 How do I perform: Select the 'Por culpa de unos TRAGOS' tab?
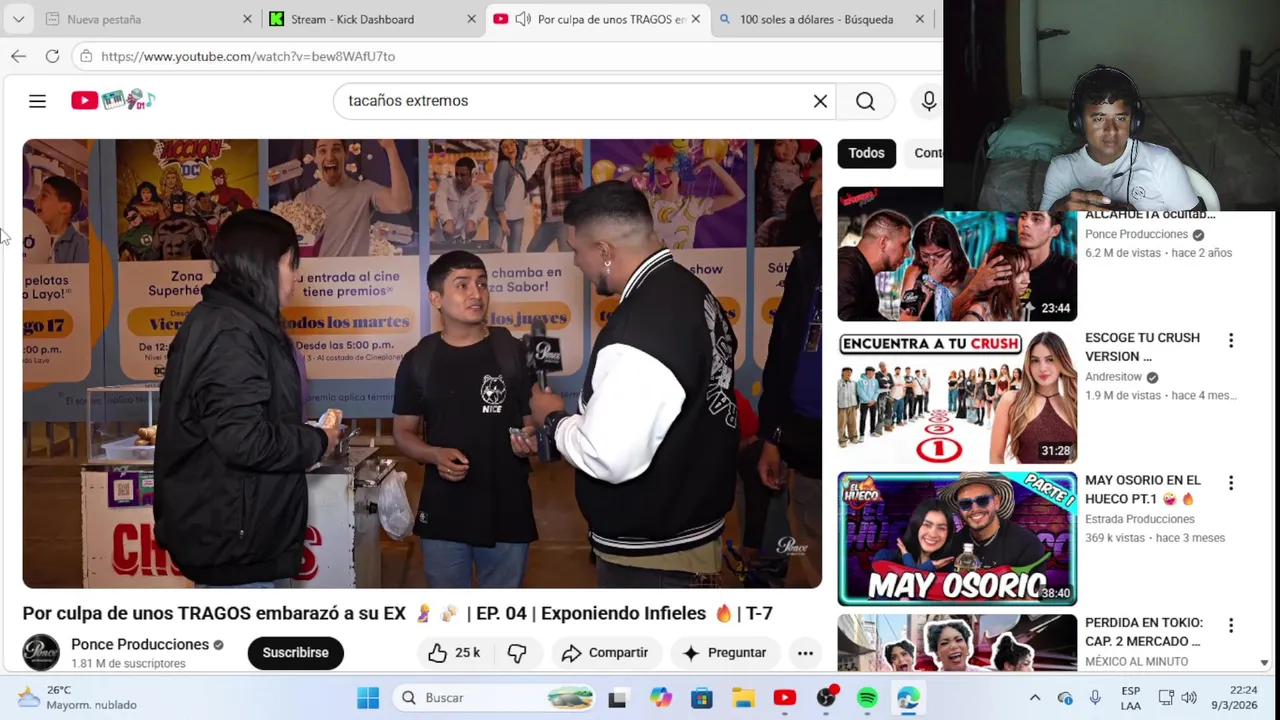click(x=610, y=19)
